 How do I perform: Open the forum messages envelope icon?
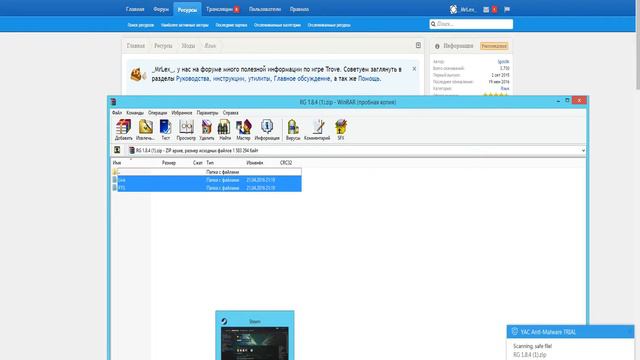click(486, 9)
